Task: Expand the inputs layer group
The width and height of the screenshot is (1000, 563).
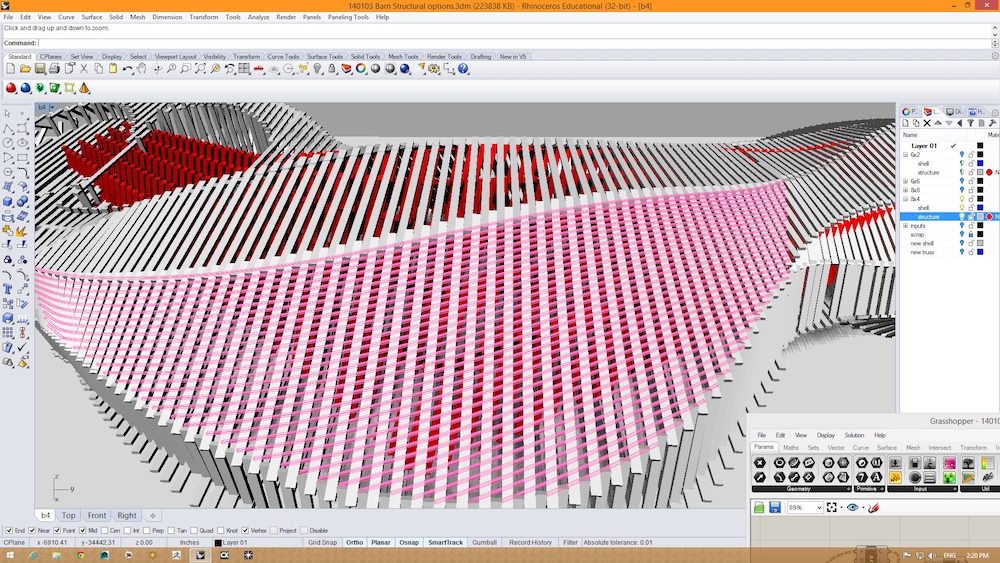Action: (905, 225)
